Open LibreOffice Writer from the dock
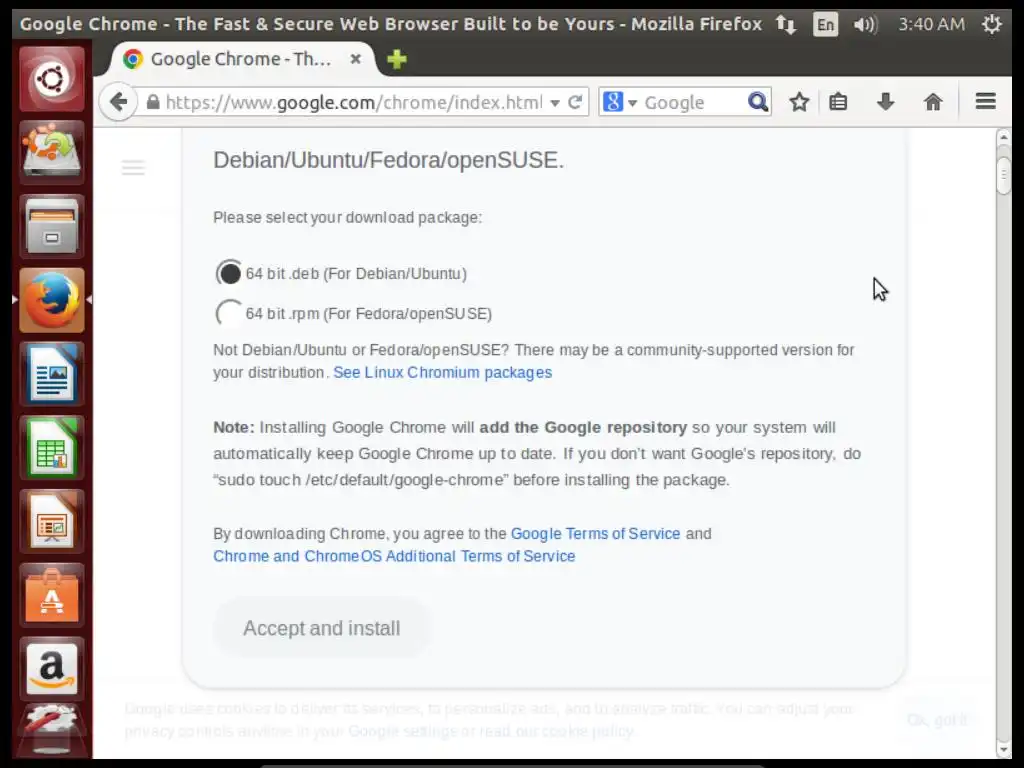This screenshot has width=1024, height=768. point(52,374)
